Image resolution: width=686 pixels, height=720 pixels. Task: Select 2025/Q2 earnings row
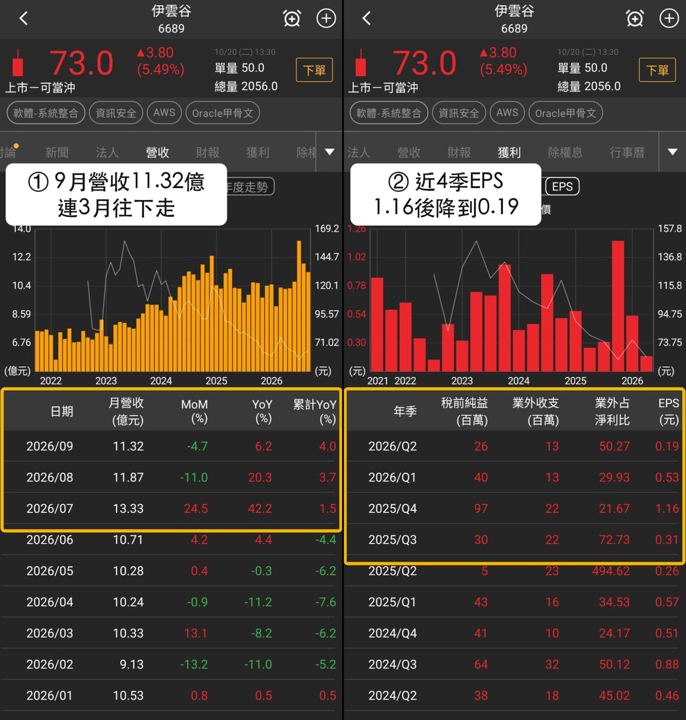(x=514, y=571)
